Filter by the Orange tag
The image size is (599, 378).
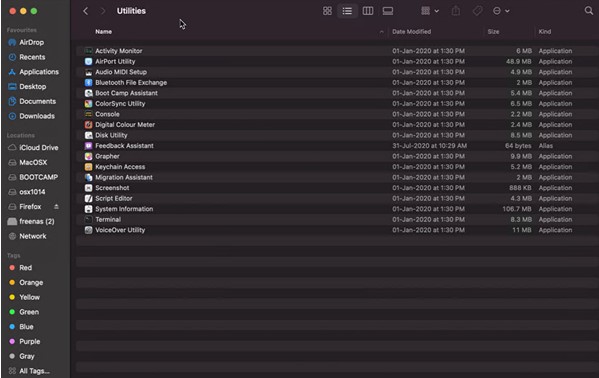point(31,282)
